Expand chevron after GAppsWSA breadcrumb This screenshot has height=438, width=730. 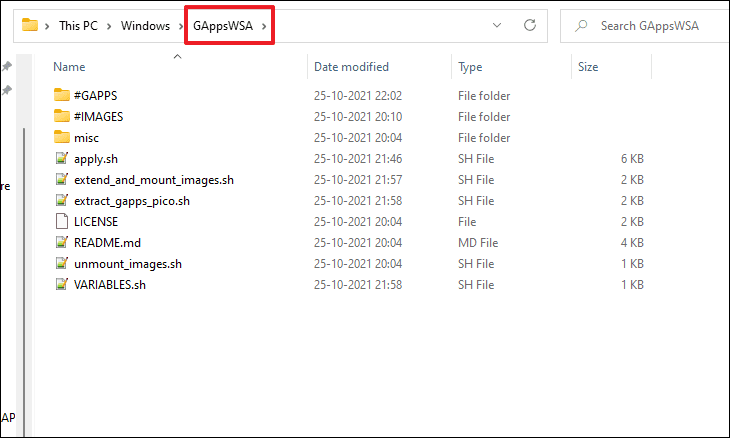pyautogui.click(x=264, y=26)
